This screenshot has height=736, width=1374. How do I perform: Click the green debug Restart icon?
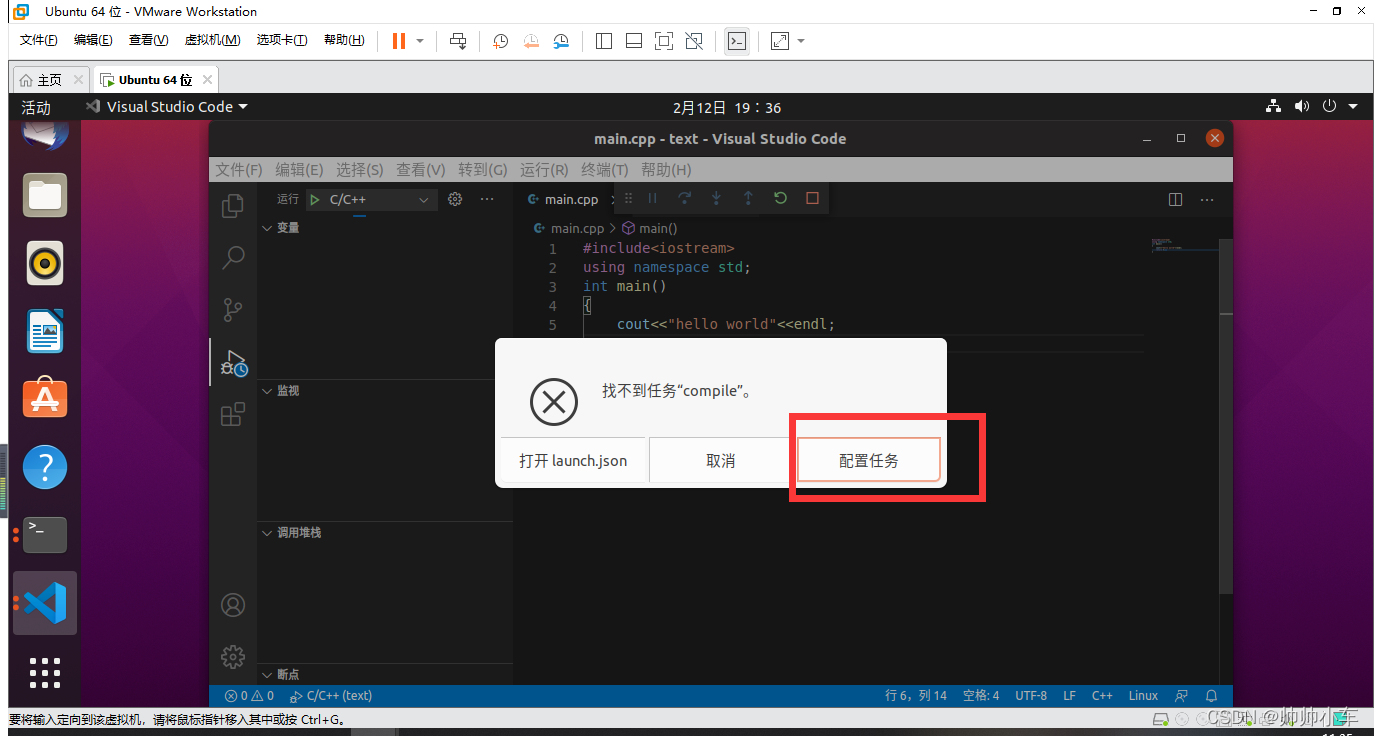[781, 198]
